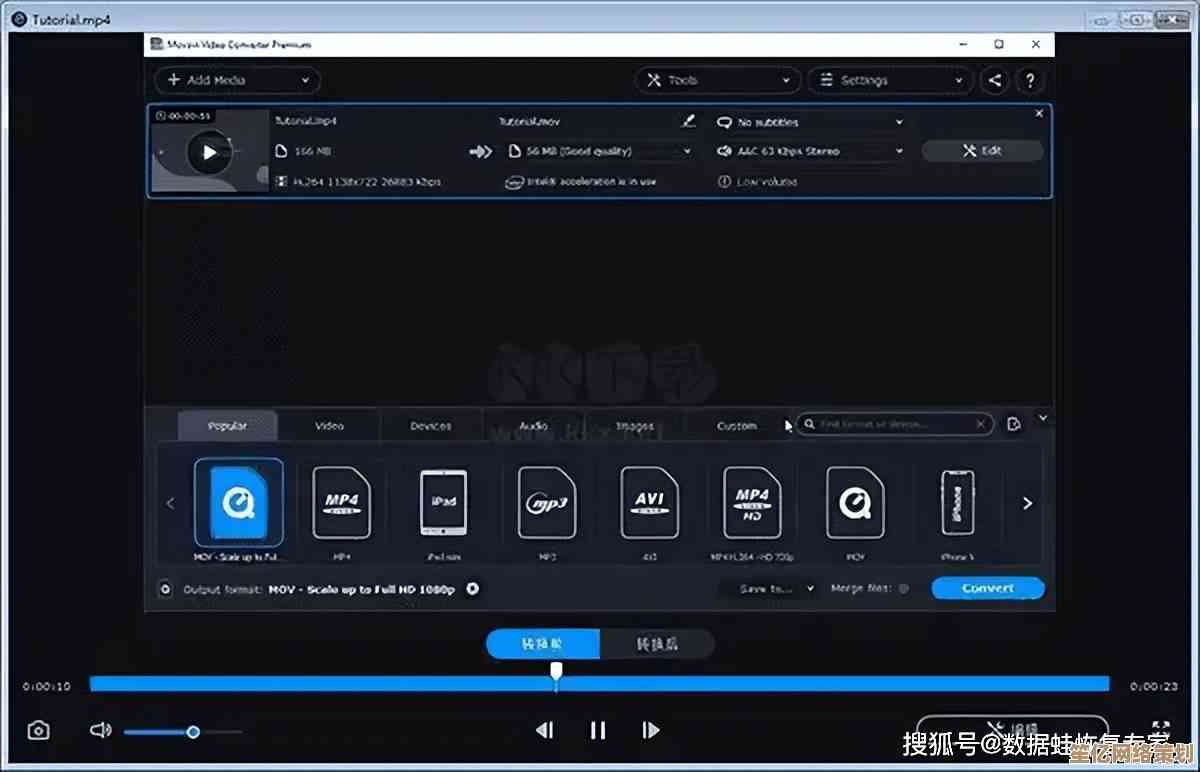Click the pencil icon to rename output file
The width and height of the screenshot is (1200, 772).
[x=688, y=121]
